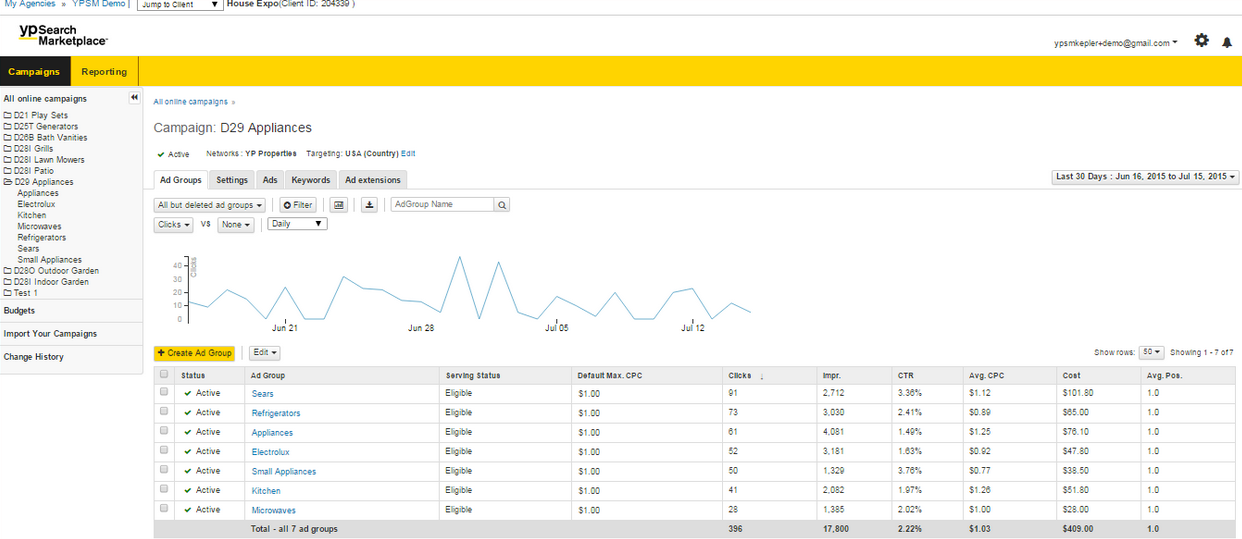Click the Create Ad Group button
The width and height of the screenshot is (1242, 539).
[194, 353]
